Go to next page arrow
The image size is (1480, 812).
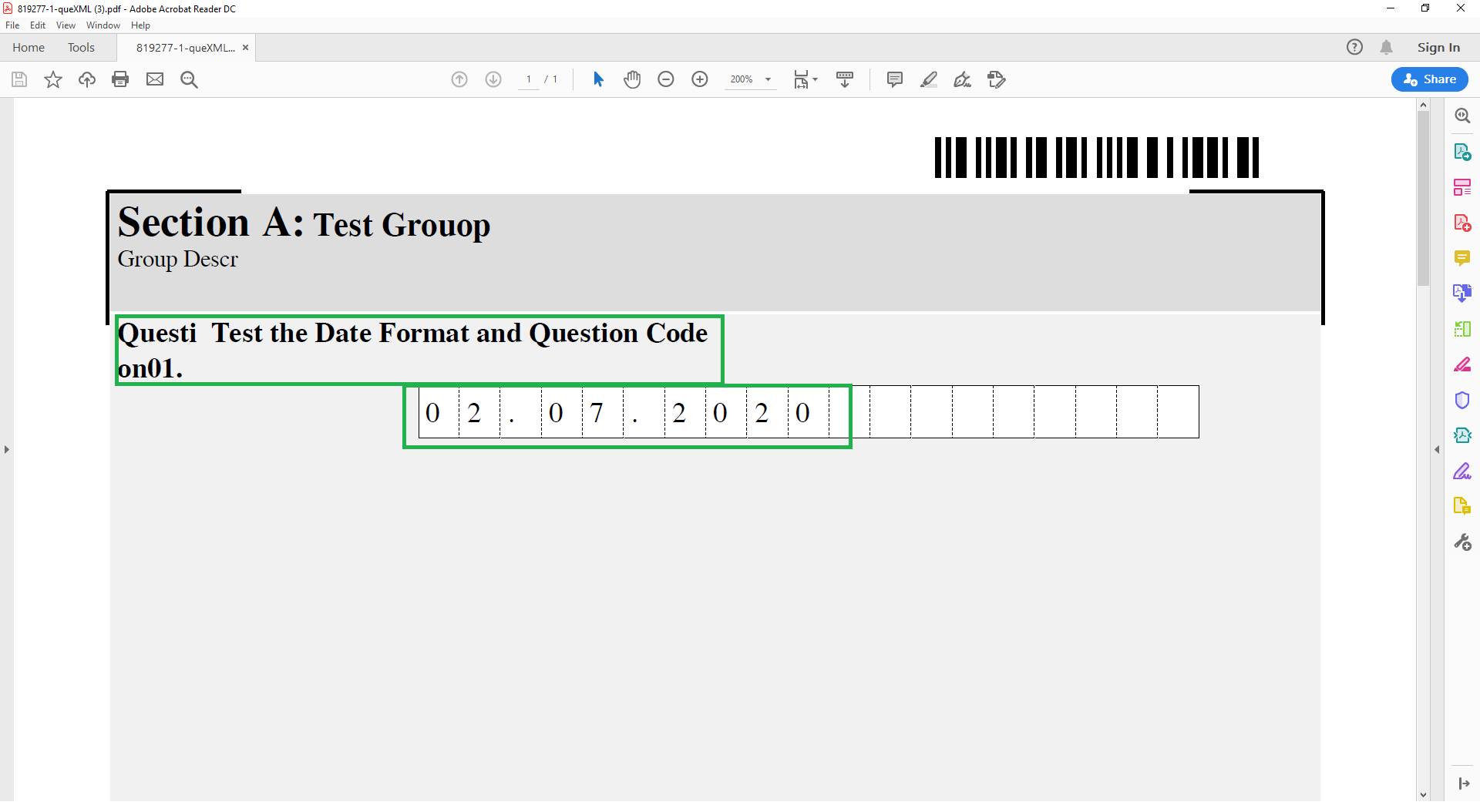493,79
